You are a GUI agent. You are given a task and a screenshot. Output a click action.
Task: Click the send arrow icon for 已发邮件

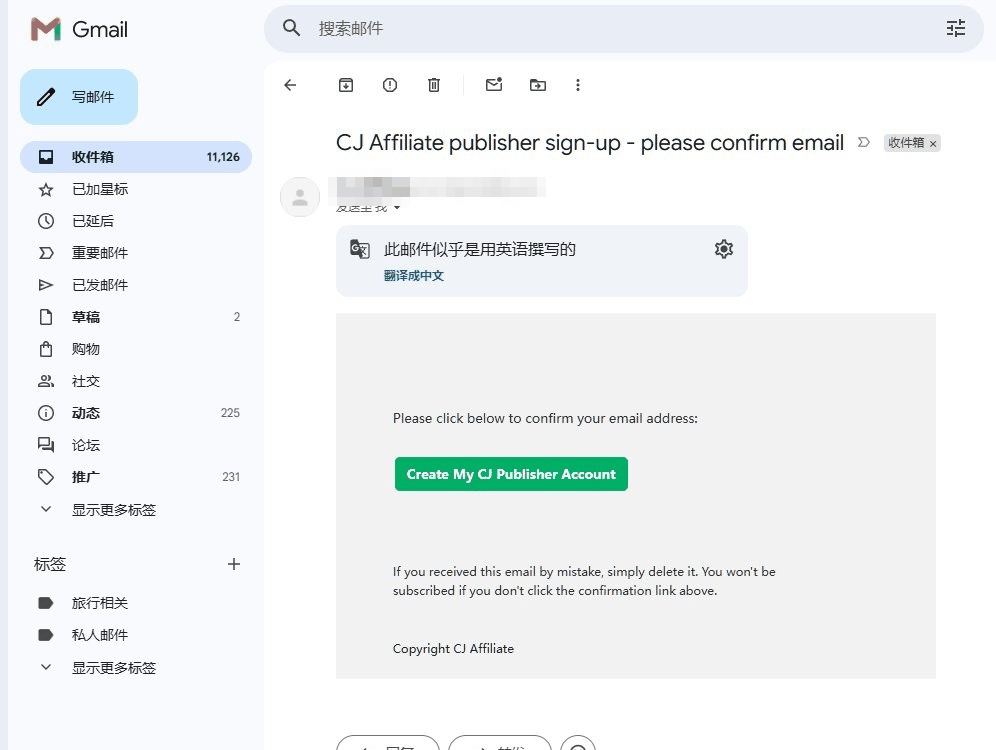click(x=46, y=285)
